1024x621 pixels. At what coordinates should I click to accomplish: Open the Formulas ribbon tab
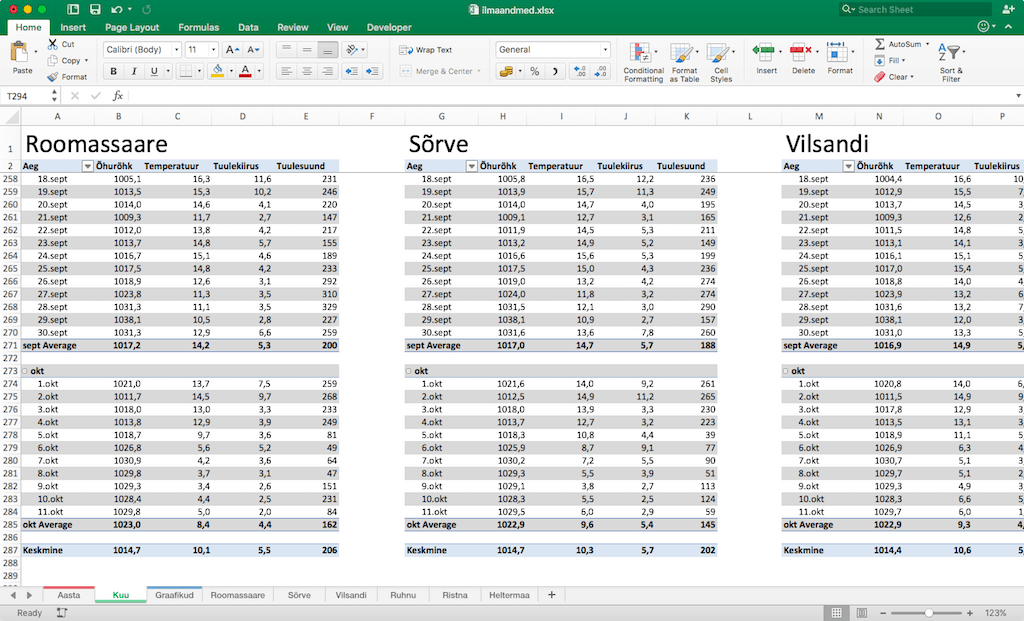(199, 27)
